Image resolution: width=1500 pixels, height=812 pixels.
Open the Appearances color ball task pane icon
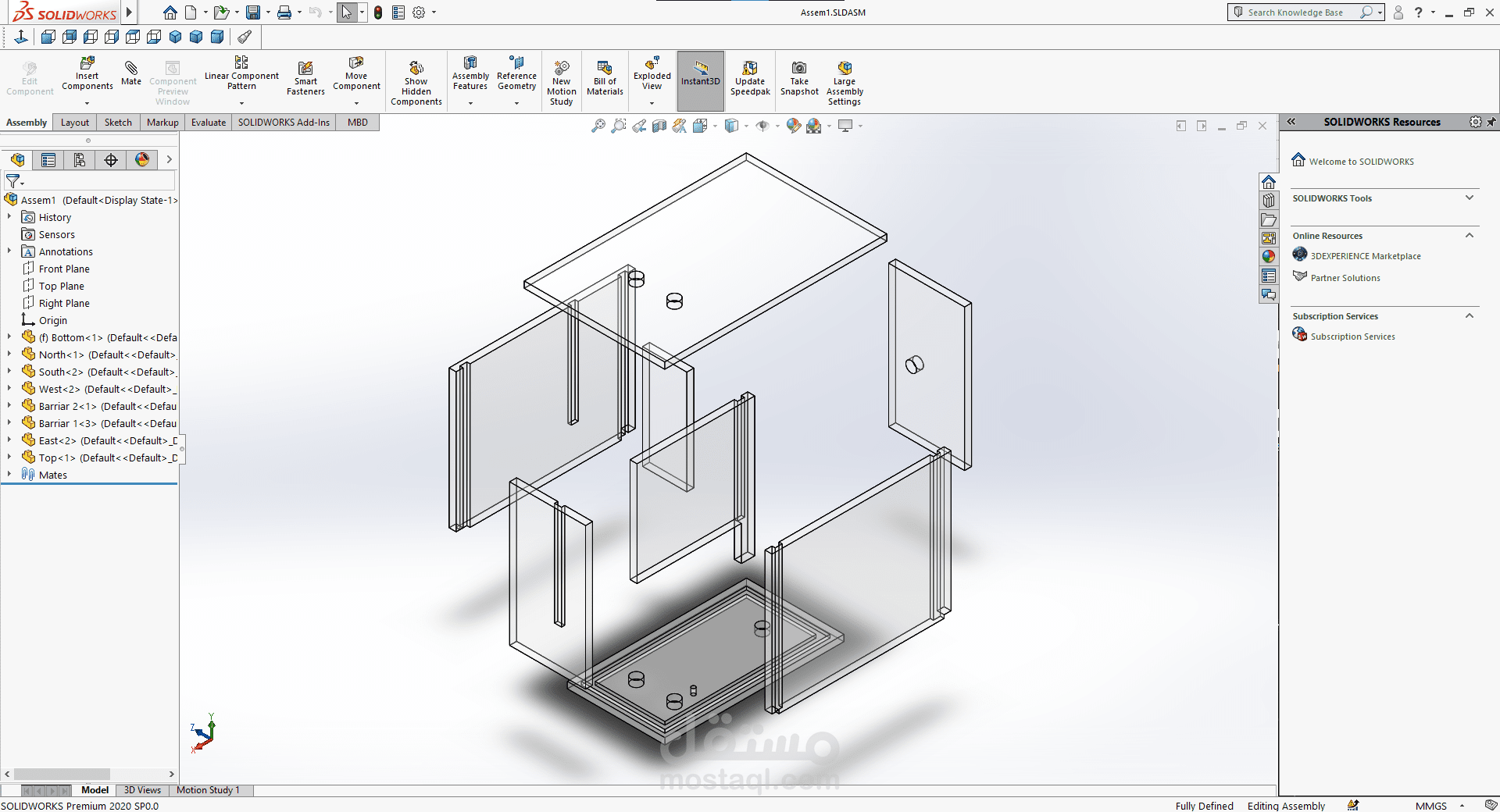click(1269, 257)
